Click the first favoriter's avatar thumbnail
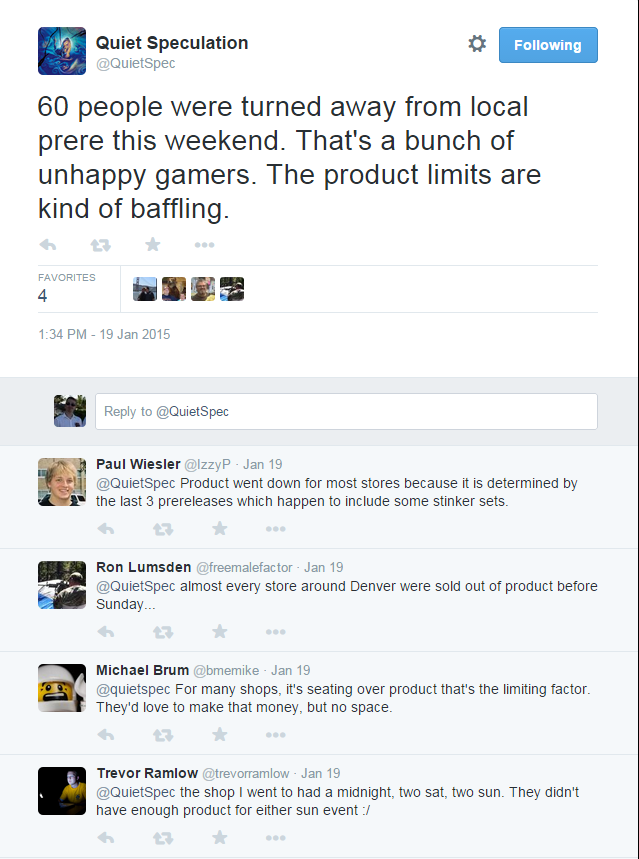This screenshot has height=859, width=639. tap(145, 289)
